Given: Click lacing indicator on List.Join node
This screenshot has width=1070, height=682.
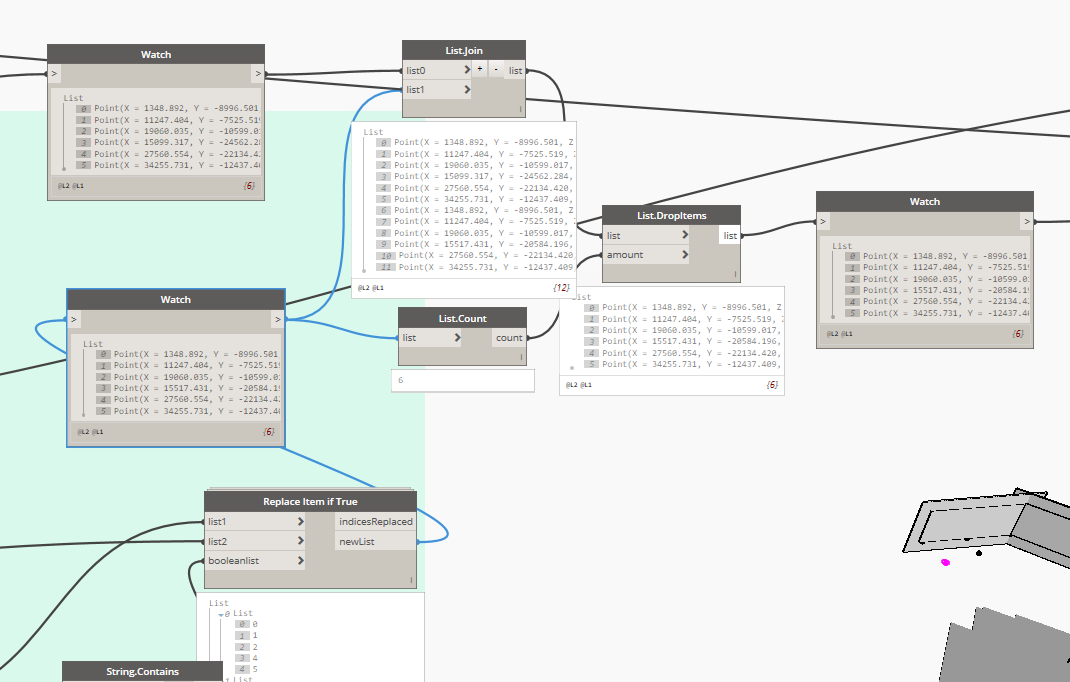Looking at the screenshot, I should (x=520, y=109).
